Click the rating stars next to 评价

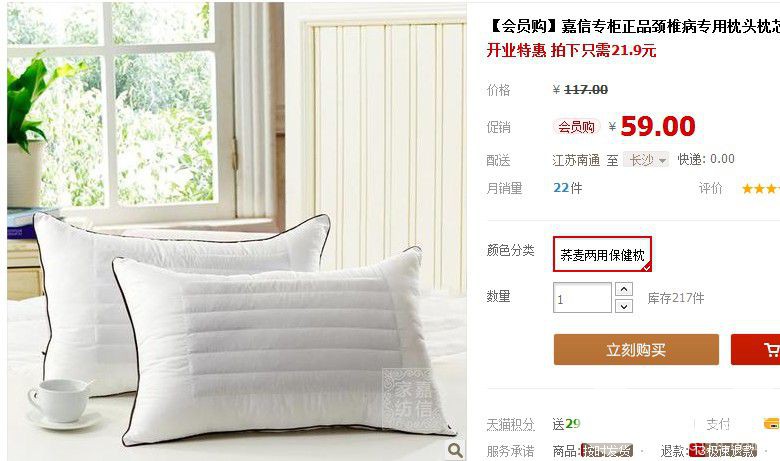[761, 188]
